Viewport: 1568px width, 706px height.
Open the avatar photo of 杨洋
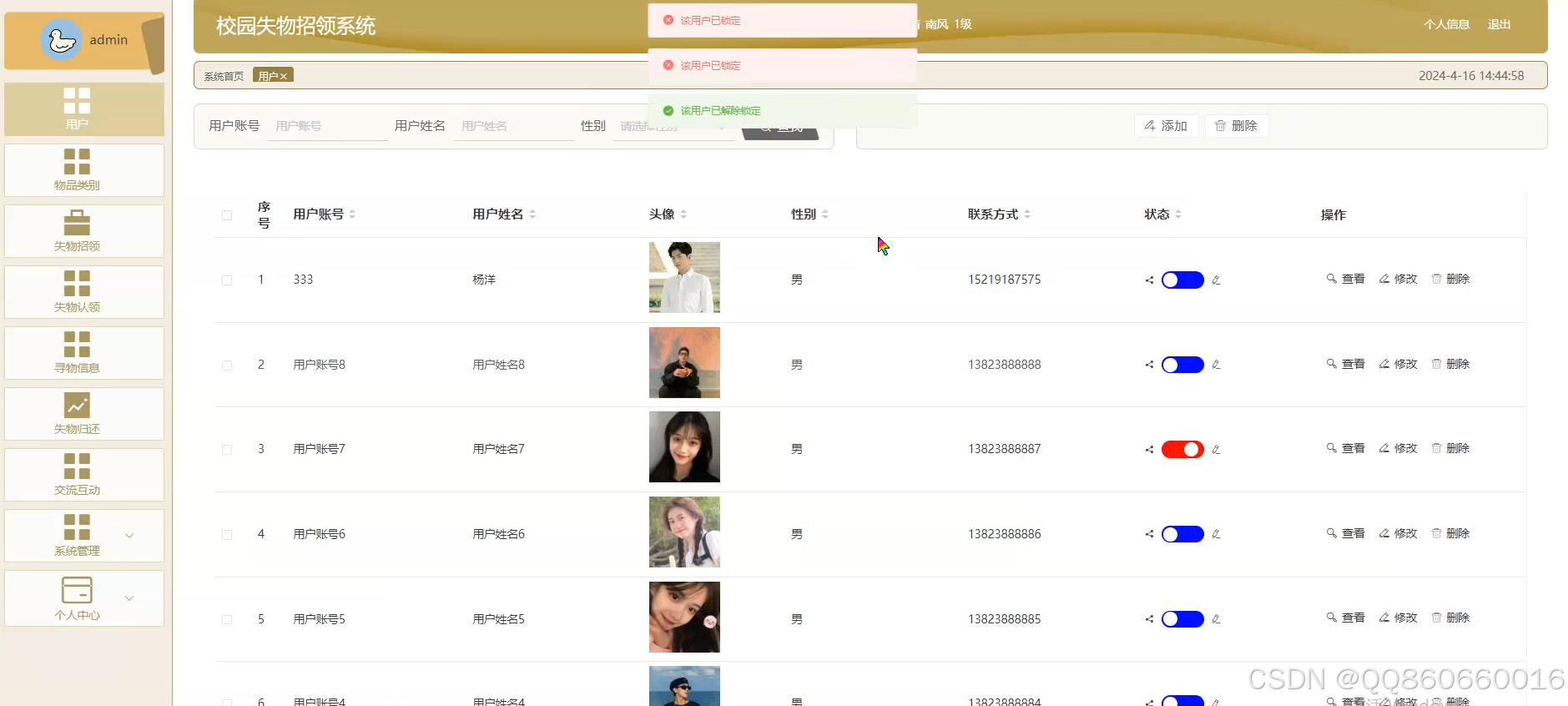pos(684,278)
